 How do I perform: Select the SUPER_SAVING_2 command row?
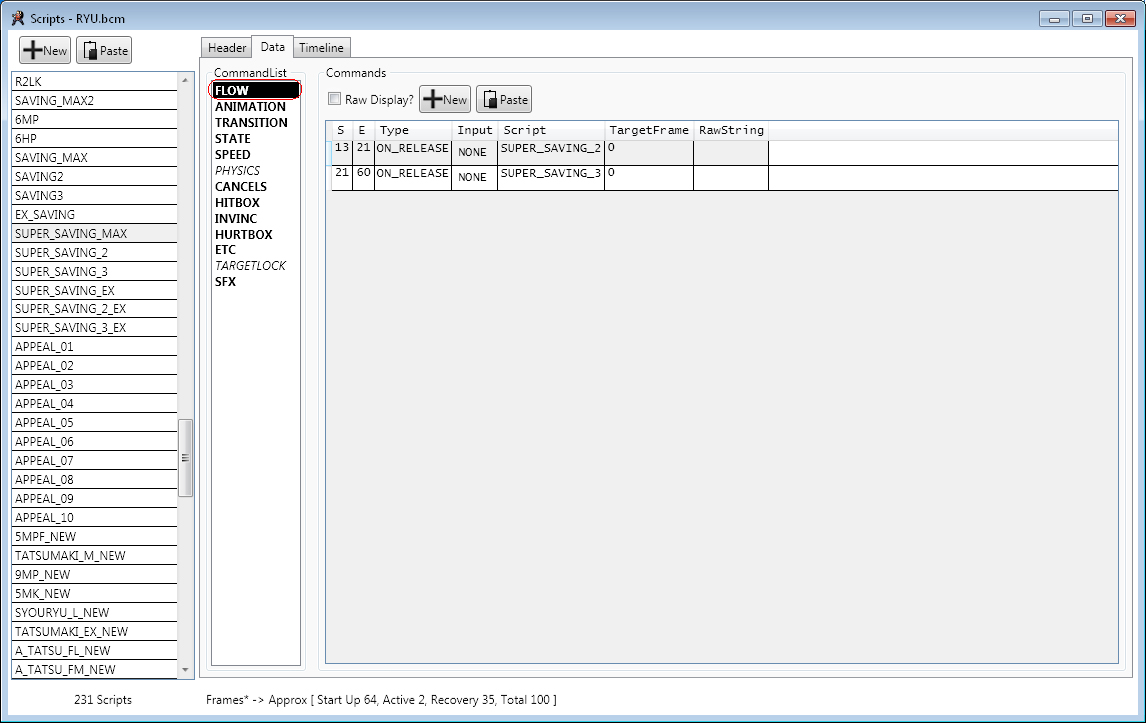550,150
